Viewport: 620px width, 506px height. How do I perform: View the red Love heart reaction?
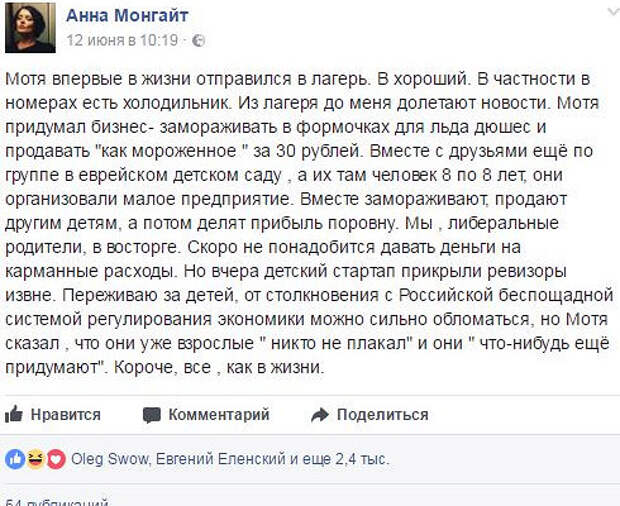click(x=57, y=459)
